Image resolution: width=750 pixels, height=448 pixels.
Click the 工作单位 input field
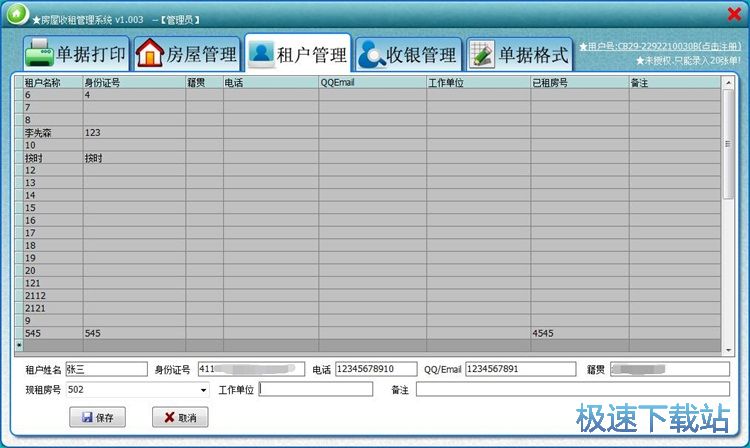point(316,389)
